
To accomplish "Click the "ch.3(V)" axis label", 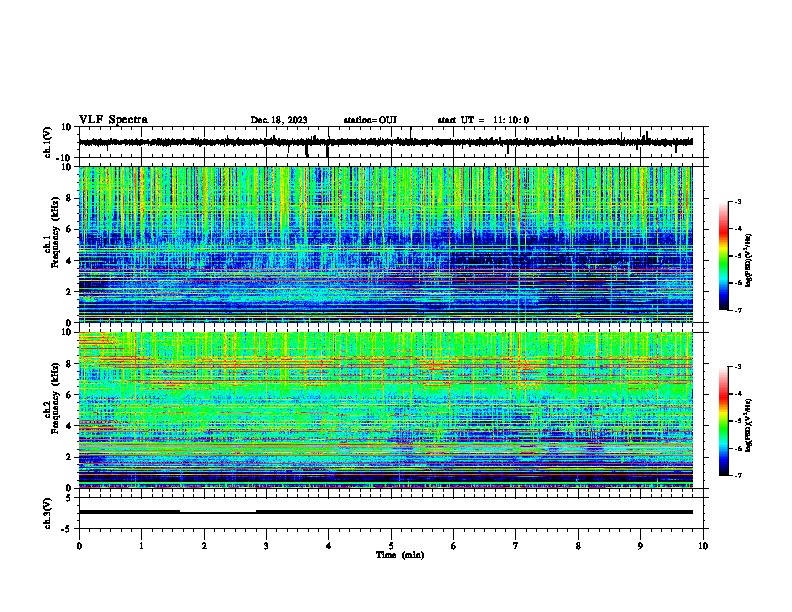I will click(x=48, y=513).
